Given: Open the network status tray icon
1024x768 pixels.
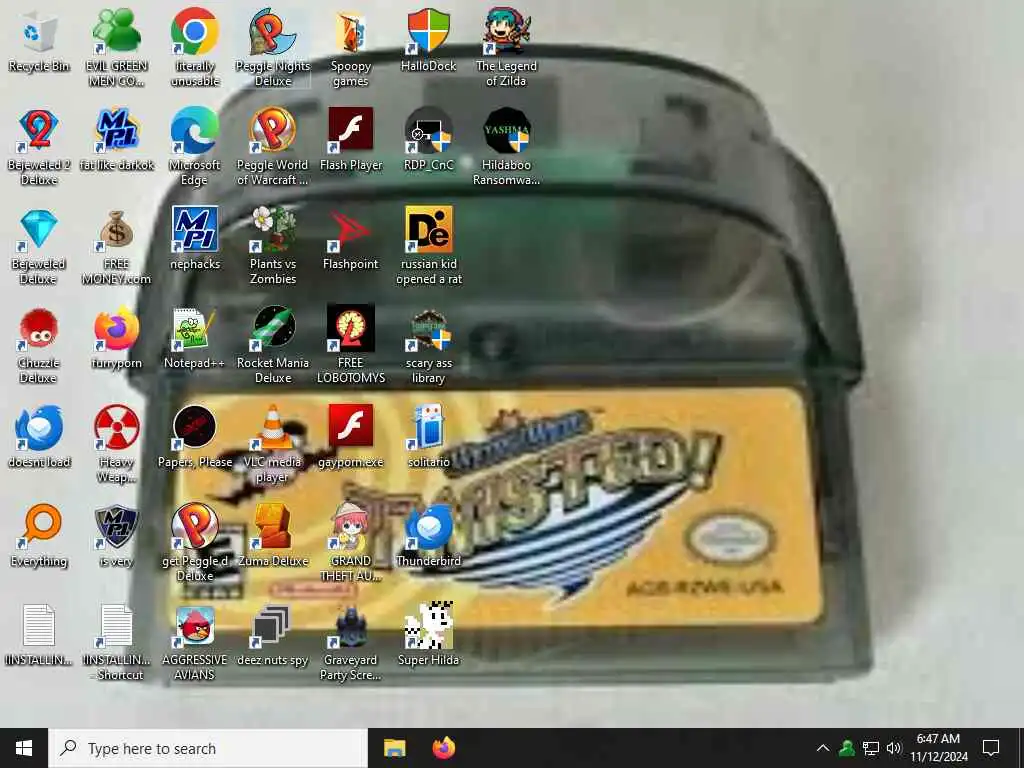Looking at the screenshot, I should (871, 748).
